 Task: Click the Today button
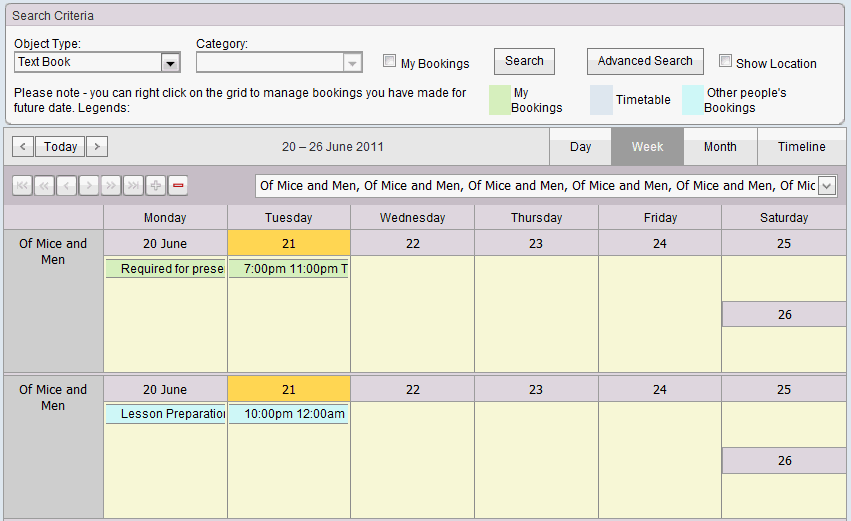coord(60,147)
